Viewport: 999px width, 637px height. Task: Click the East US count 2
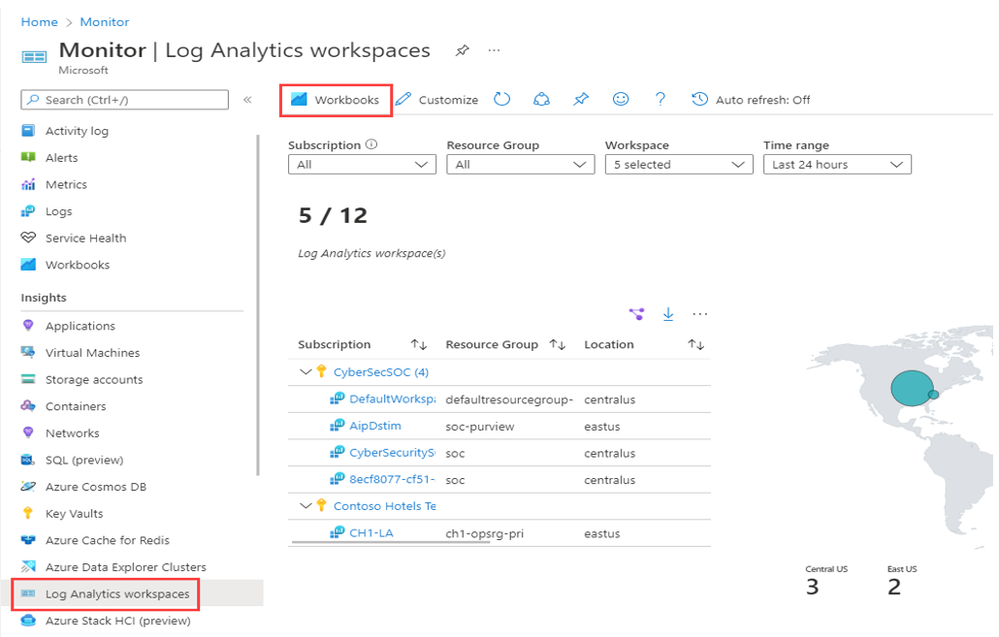pyautogui.click(x=894, y=587)
